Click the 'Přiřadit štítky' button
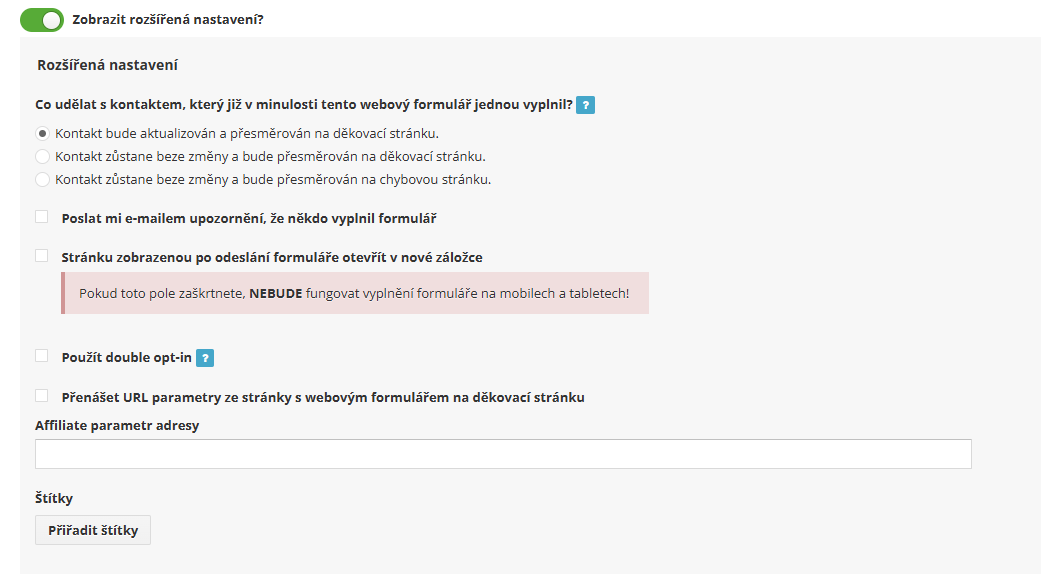Viewport: 1041px width, 574px height. click(x=93, y=530)
